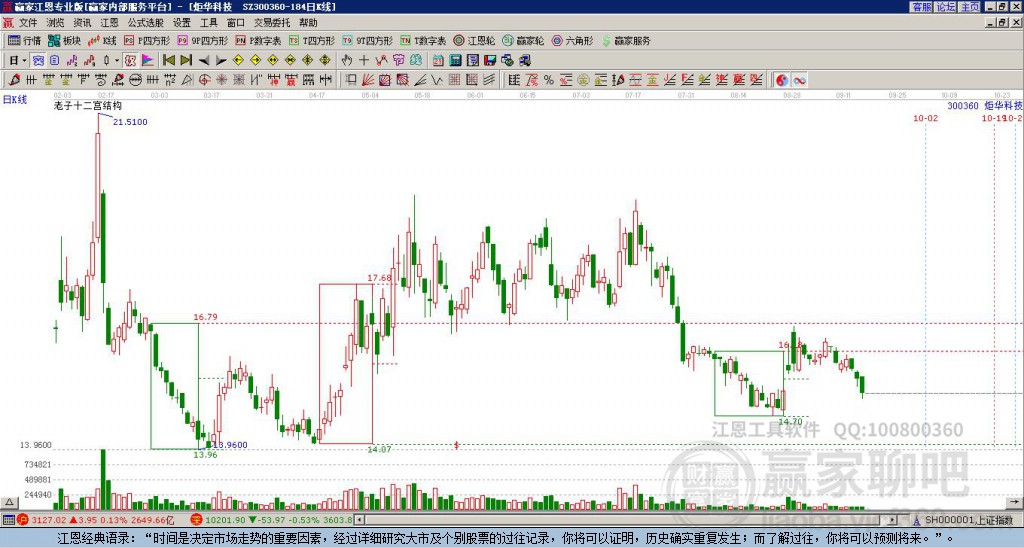1024x548 pixels.
Task: Select the hand pan tool
Action: [x=347, y=61]
